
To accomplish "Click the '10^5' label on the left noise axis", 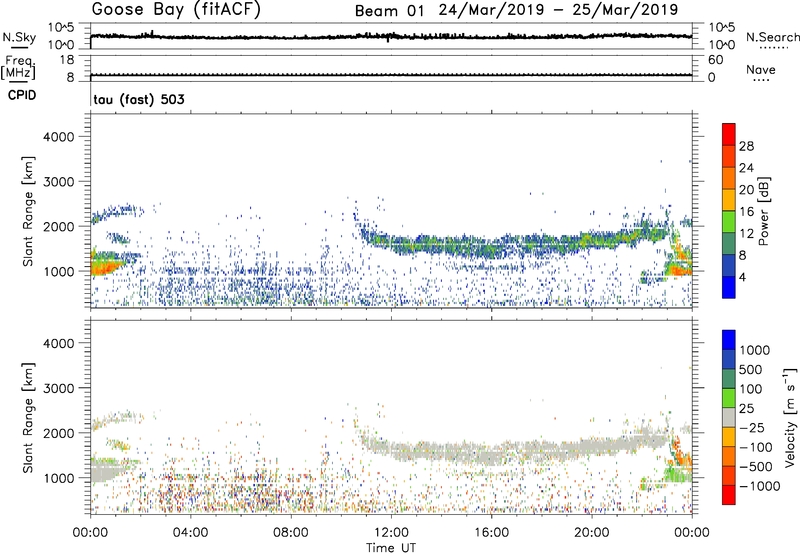I will [61, 27].
